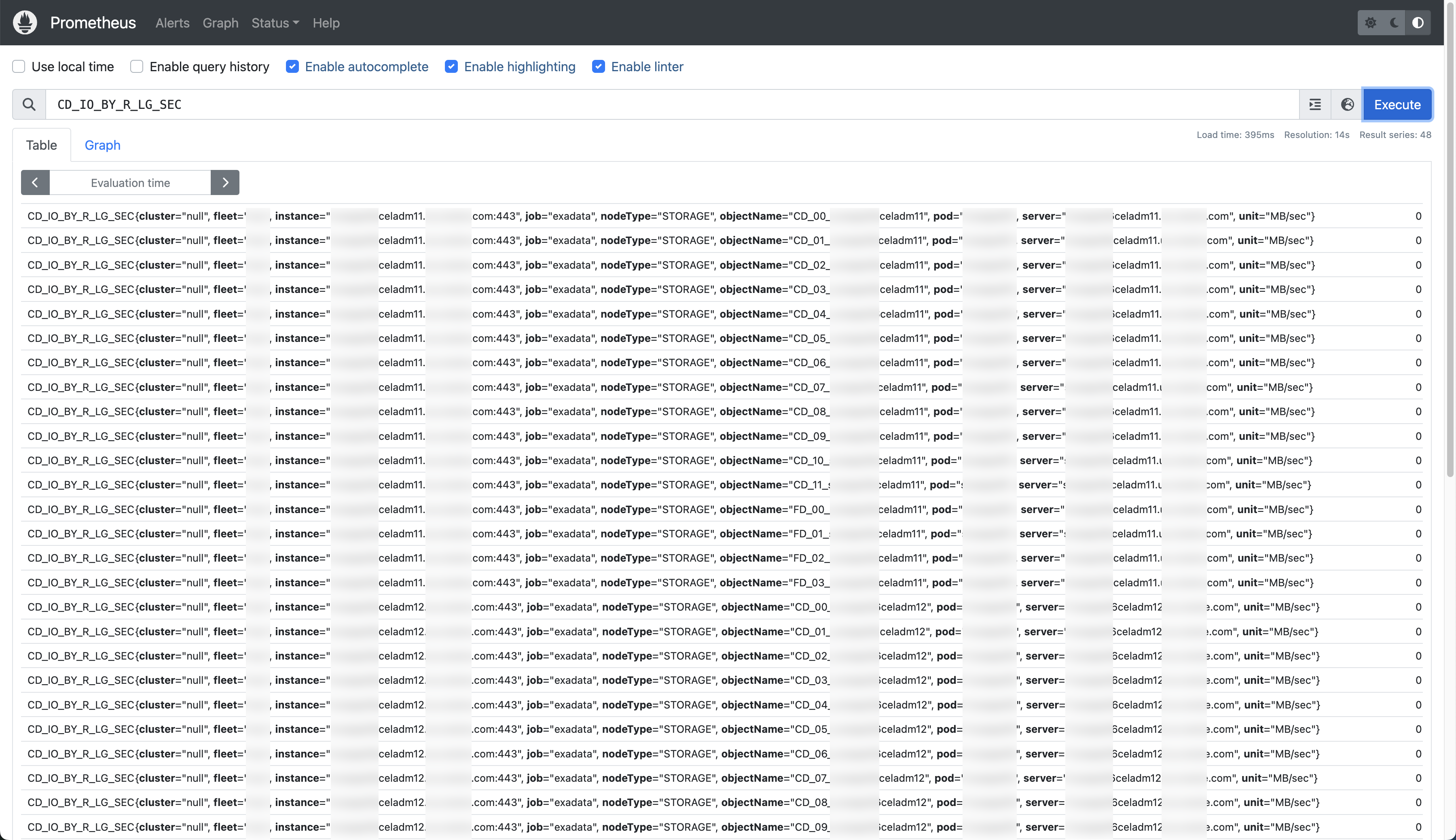Open the Metrics Explorer globe icon
The height and width of the screenshot is (840, 1456).
coord(1347,104)
